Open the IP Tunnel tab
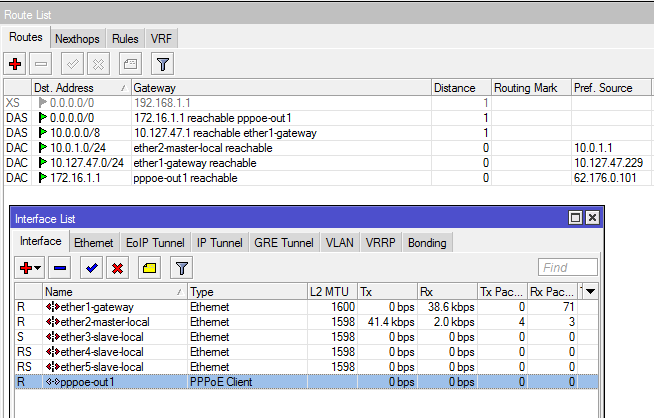Image resolution: width=654 pixels, height=418 pixels. coord(220,243)
